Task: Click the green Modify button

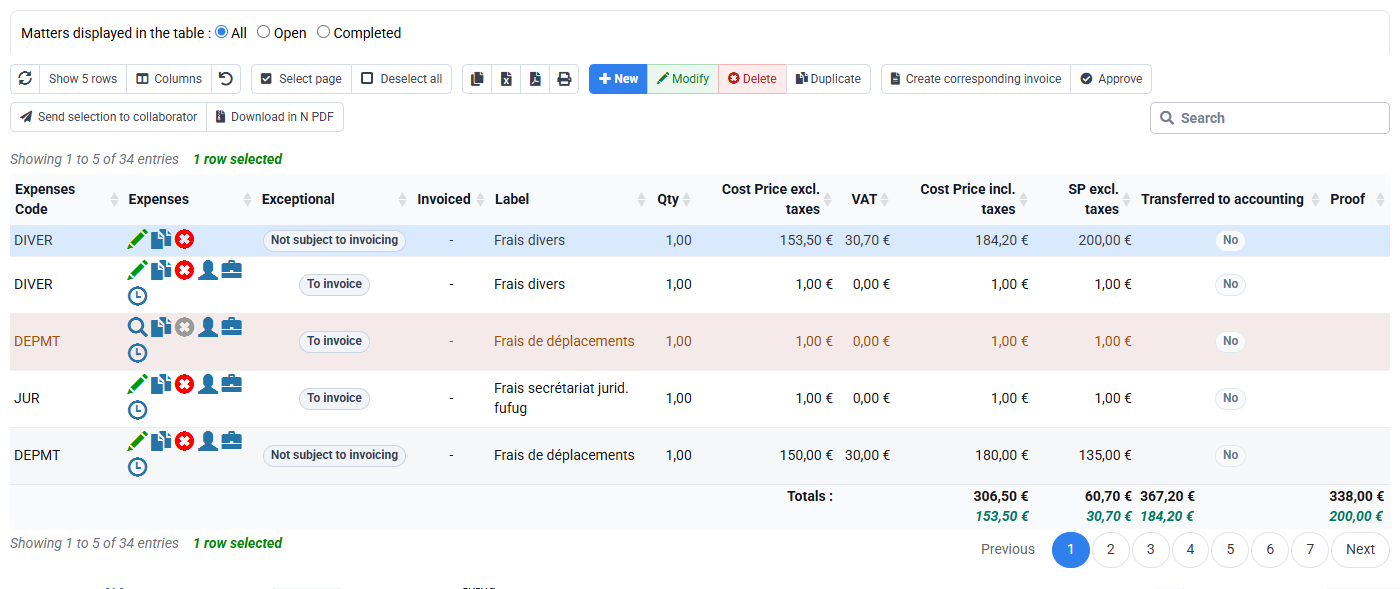Action: pos(683,79)
